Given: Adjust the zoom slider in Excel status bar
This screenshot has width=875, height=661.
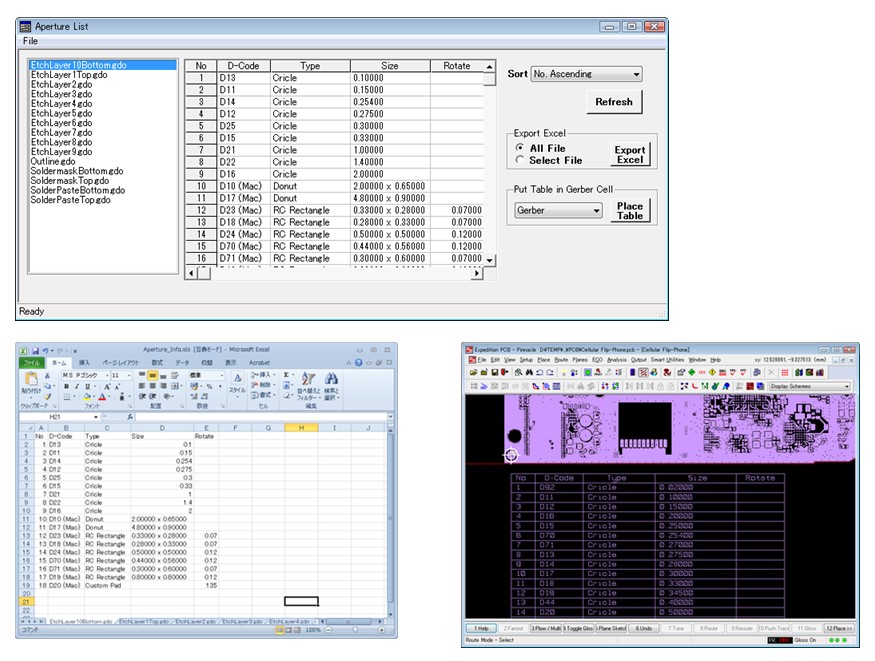Looking at the screenshot, I should [x=354, y=628].
